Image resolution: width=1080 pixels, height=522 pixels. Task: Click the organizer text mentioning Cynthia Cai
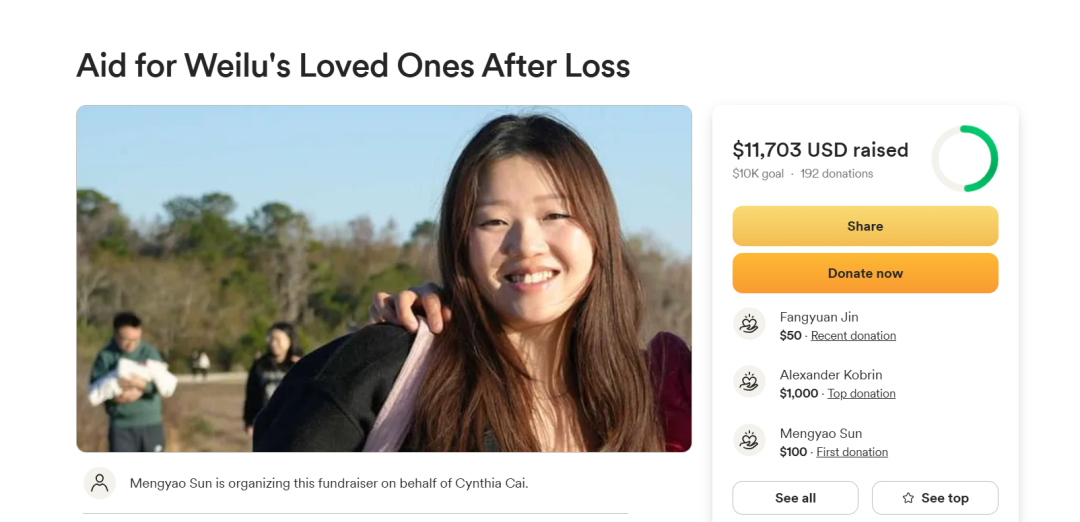click(329, 483)
